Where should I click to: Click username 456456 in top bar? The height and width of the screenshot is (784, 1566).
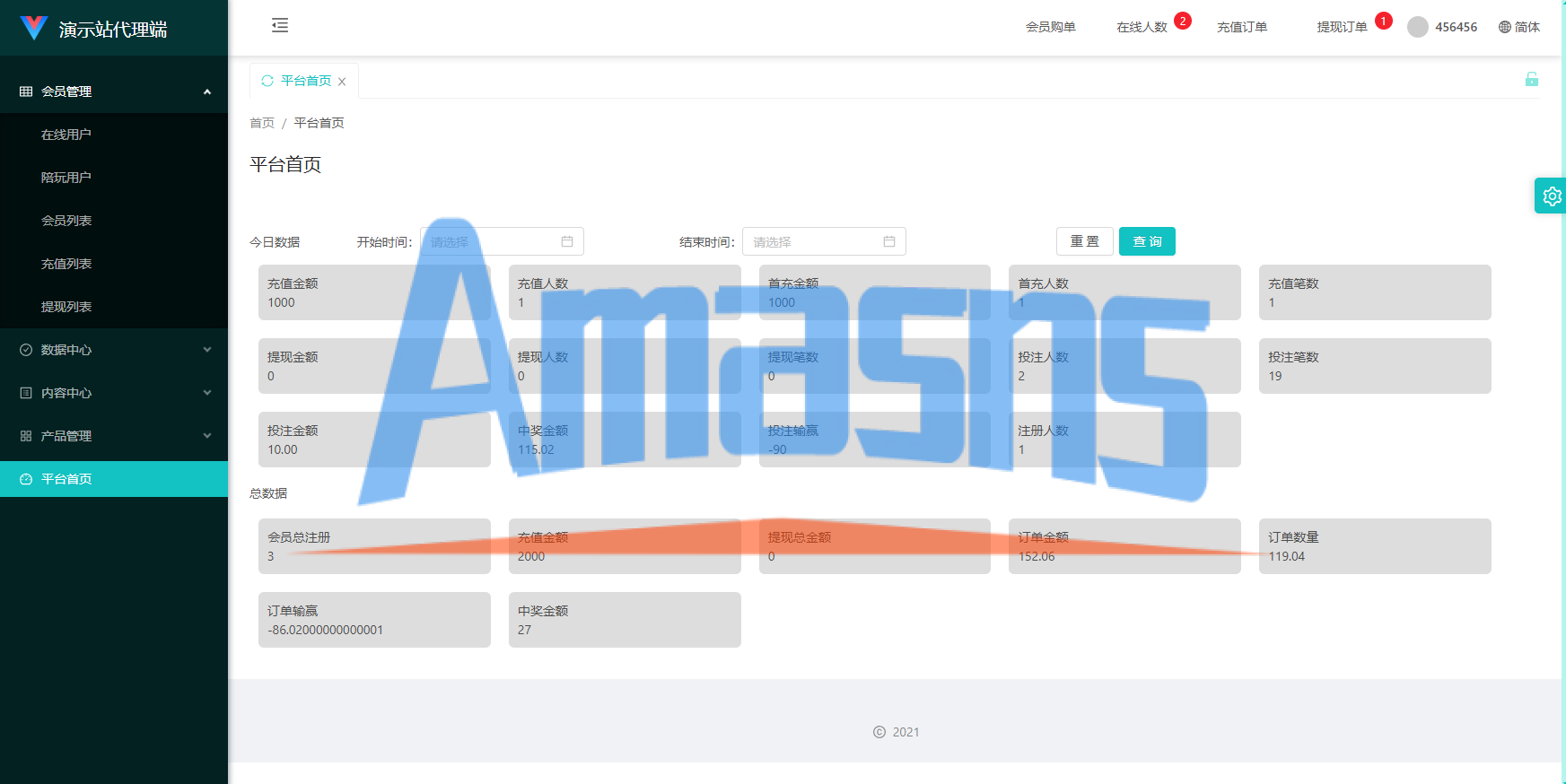(x=1456, y=27)
